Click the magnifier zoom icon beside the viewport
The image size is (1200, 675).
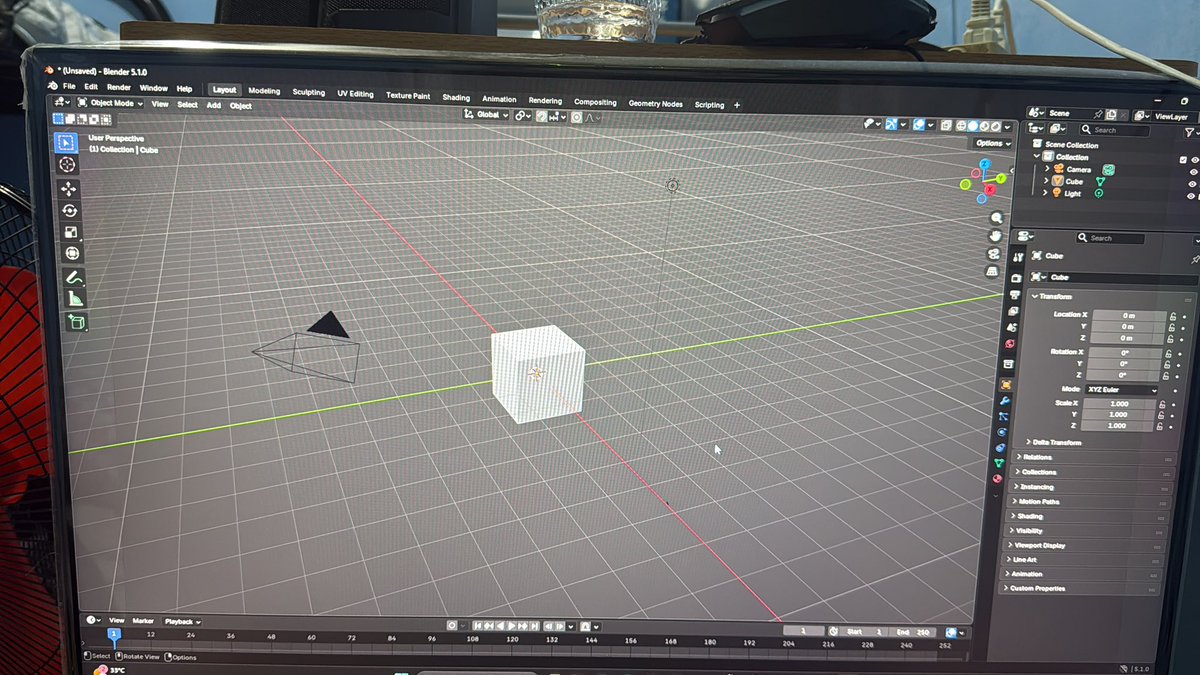pyautogui.click(x=997, y=218)
